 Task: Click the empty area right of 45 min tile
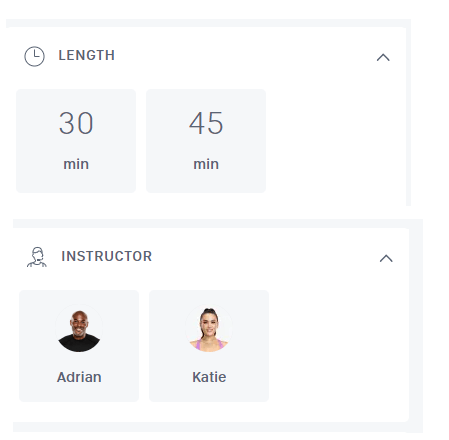tap(336, 141)
